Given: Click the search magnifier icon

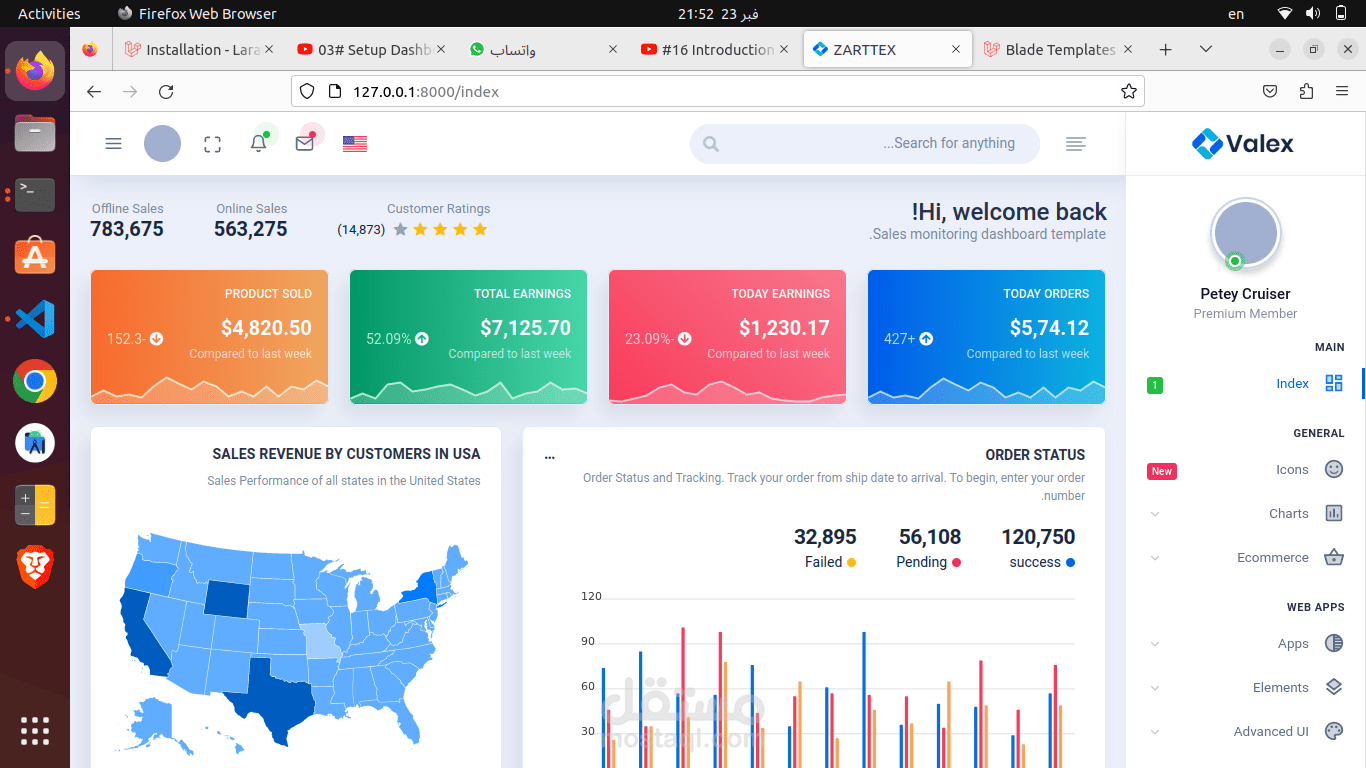Looking at the screenshot, I should [711, 144].
